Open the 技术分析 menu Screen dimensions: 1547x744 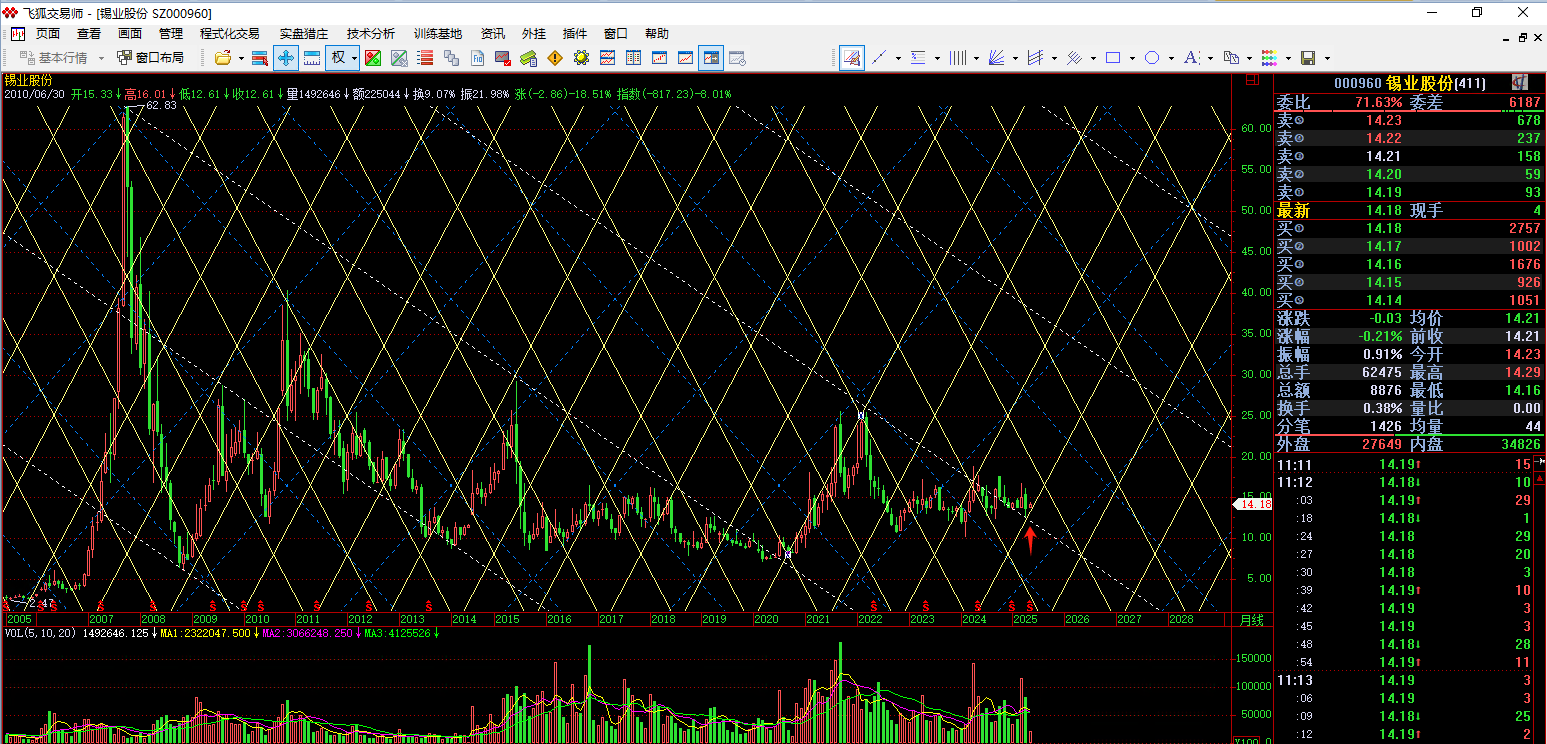[371, 33]
